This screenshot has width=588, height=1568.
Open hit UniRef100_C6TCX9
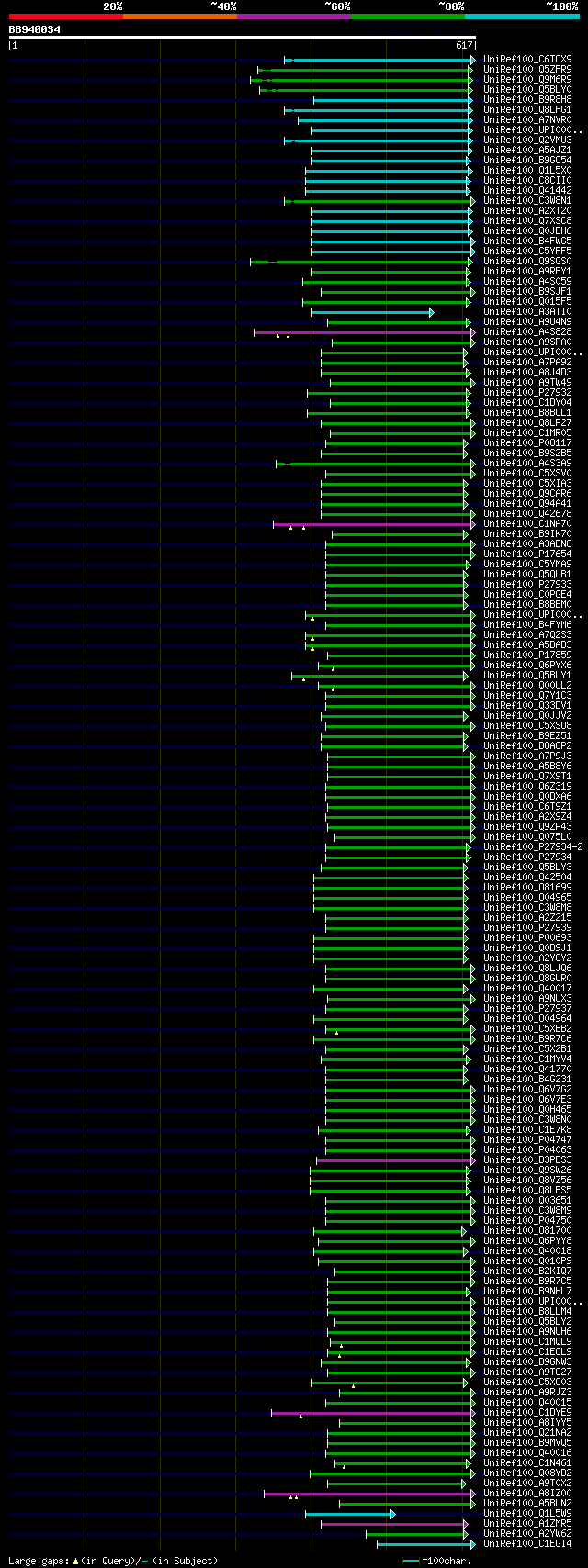[x=527, y=60]
